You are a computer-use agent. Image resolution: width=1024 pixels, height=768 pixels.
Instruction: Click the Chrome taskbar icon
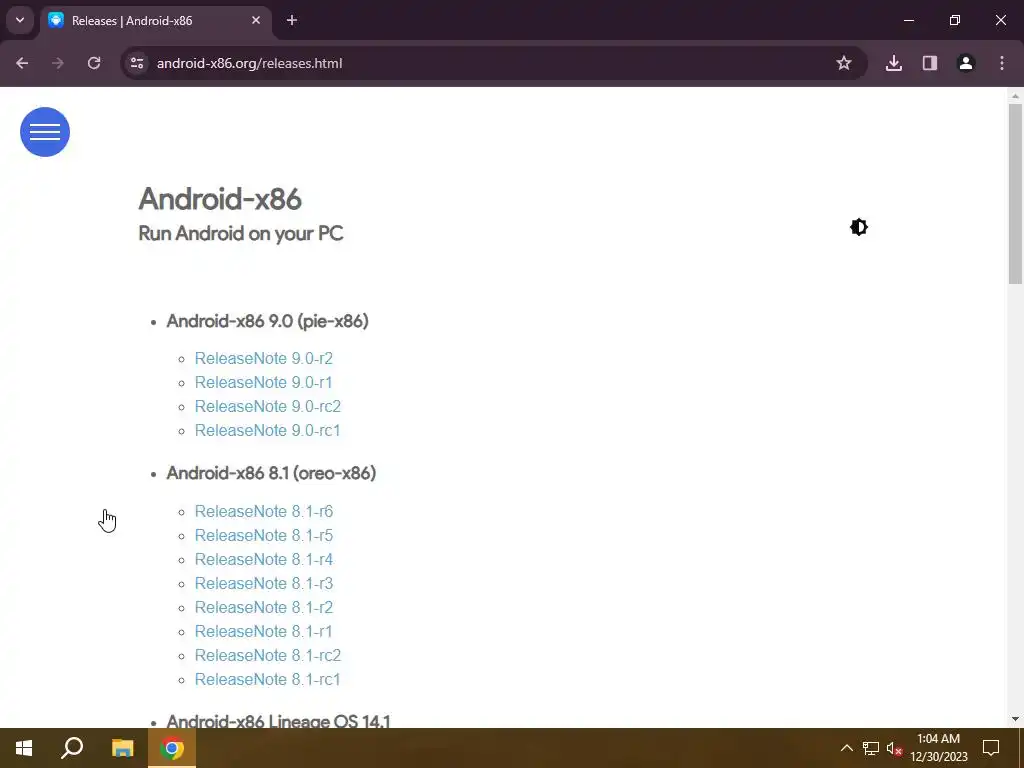coord(172,748)
